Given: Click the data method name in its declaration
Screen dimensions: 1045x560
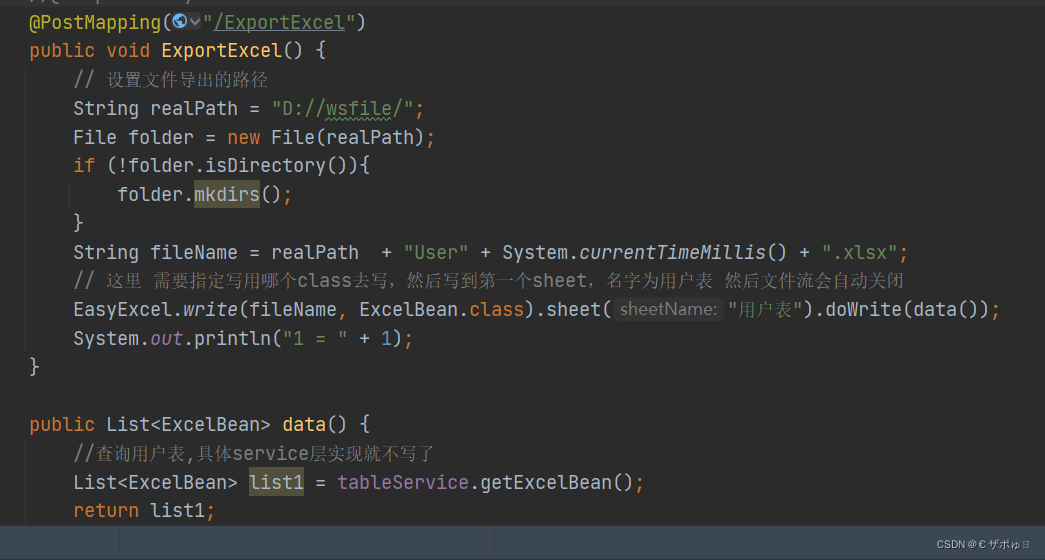Looking at the screenshot, I should pos(304,424).
